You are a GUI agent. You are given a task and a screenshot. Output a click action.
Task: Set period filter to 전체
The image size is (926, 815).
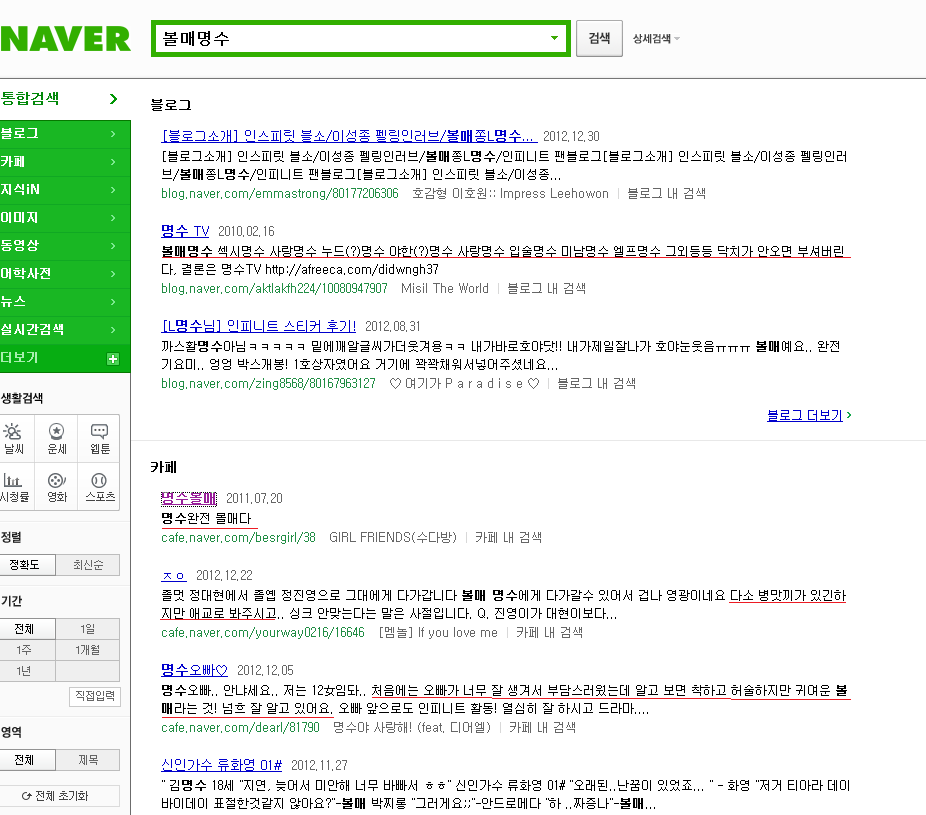click(27, 629)
